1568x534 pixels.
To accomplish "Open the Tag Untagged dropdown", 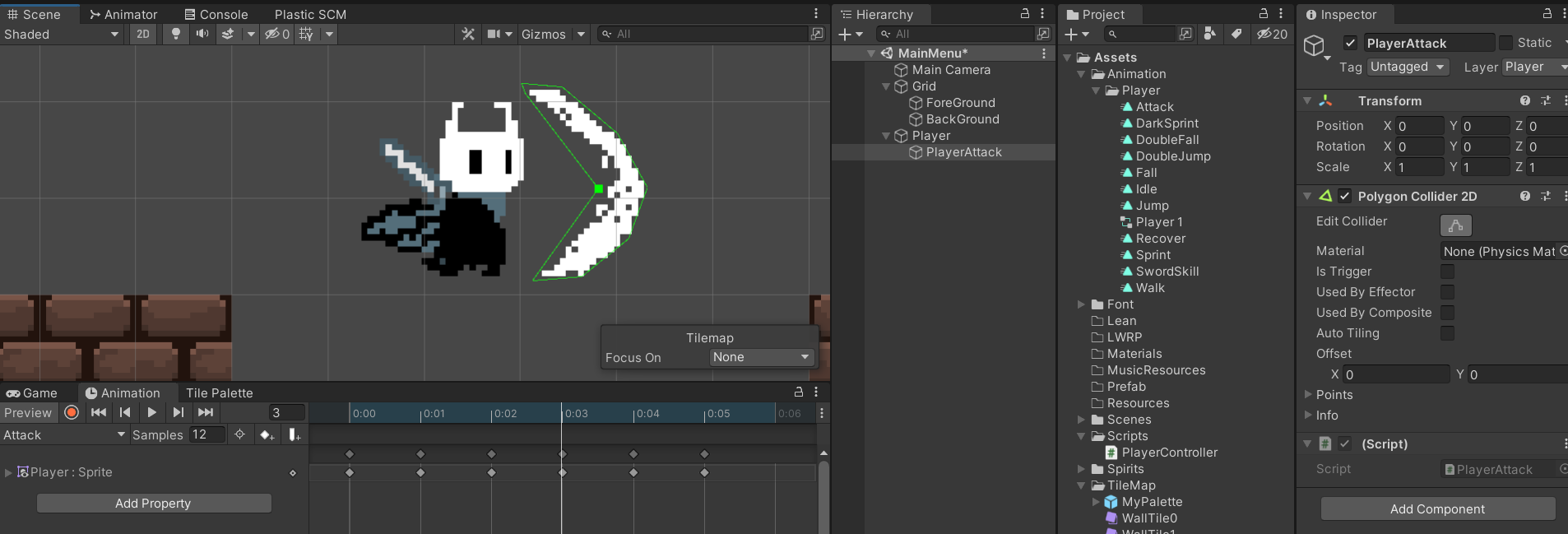I will [x=1408, y=67].
